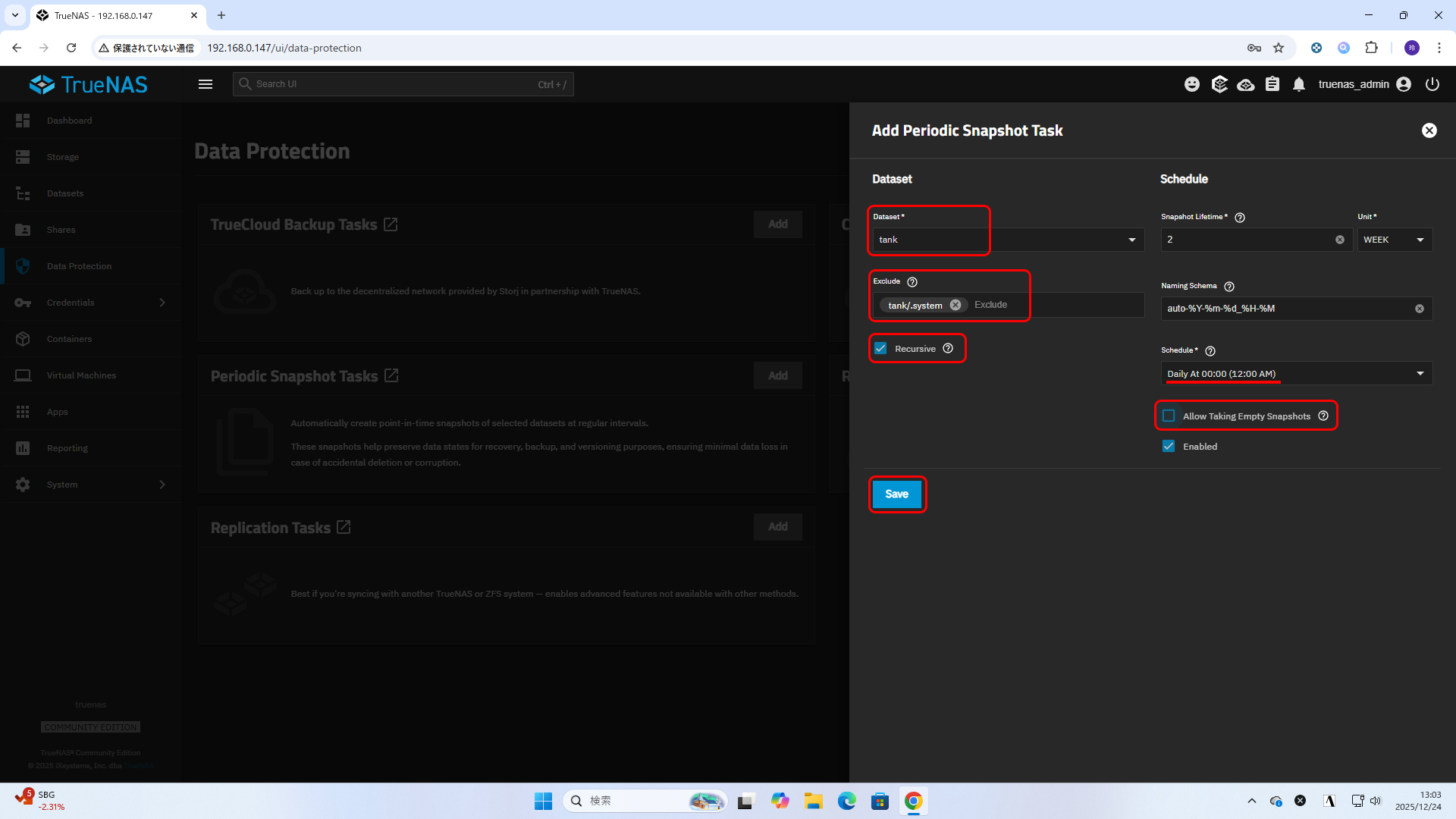Uncheck the Enabled checkbox
This screenshot has height=819, width=1456.
[x=1169, y=446]
